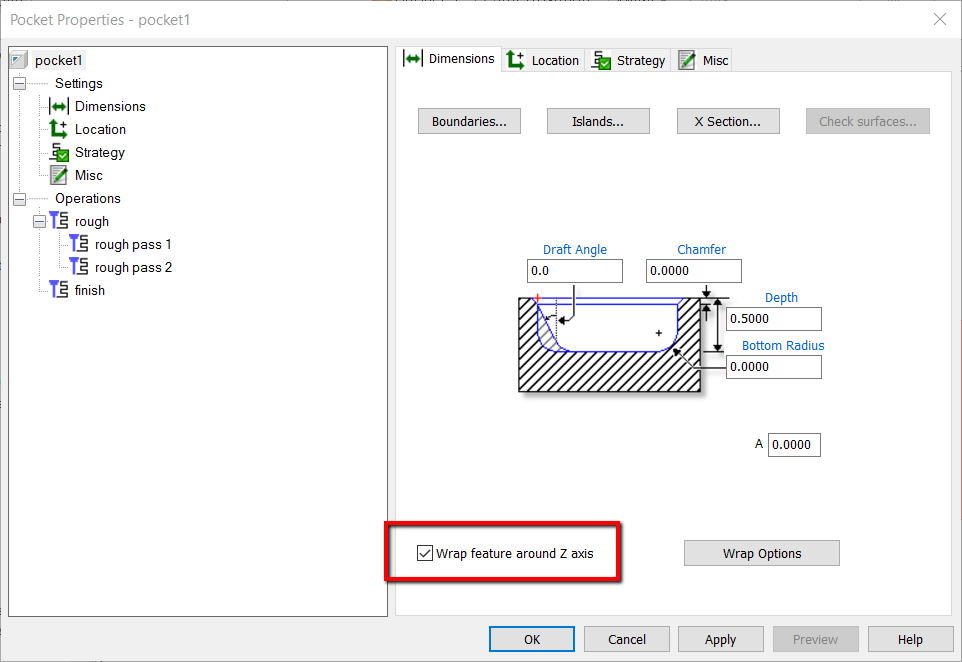
Task: Open the X Section dialog
Action: tap(728, 120)
